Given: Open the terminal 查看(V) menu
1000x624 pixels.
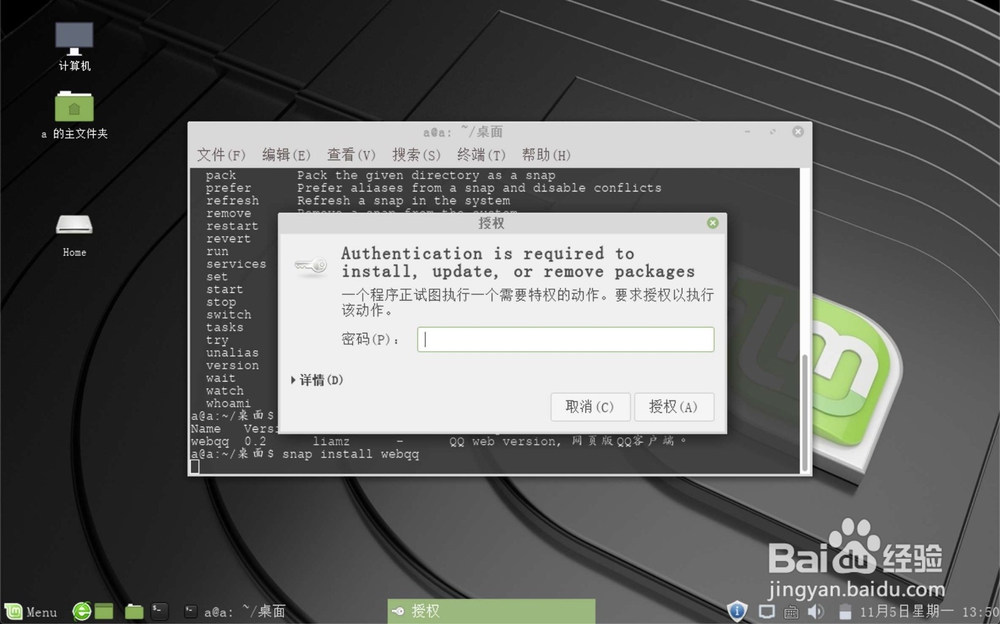Looking at the screenshot, I should (x=351, y=154).
